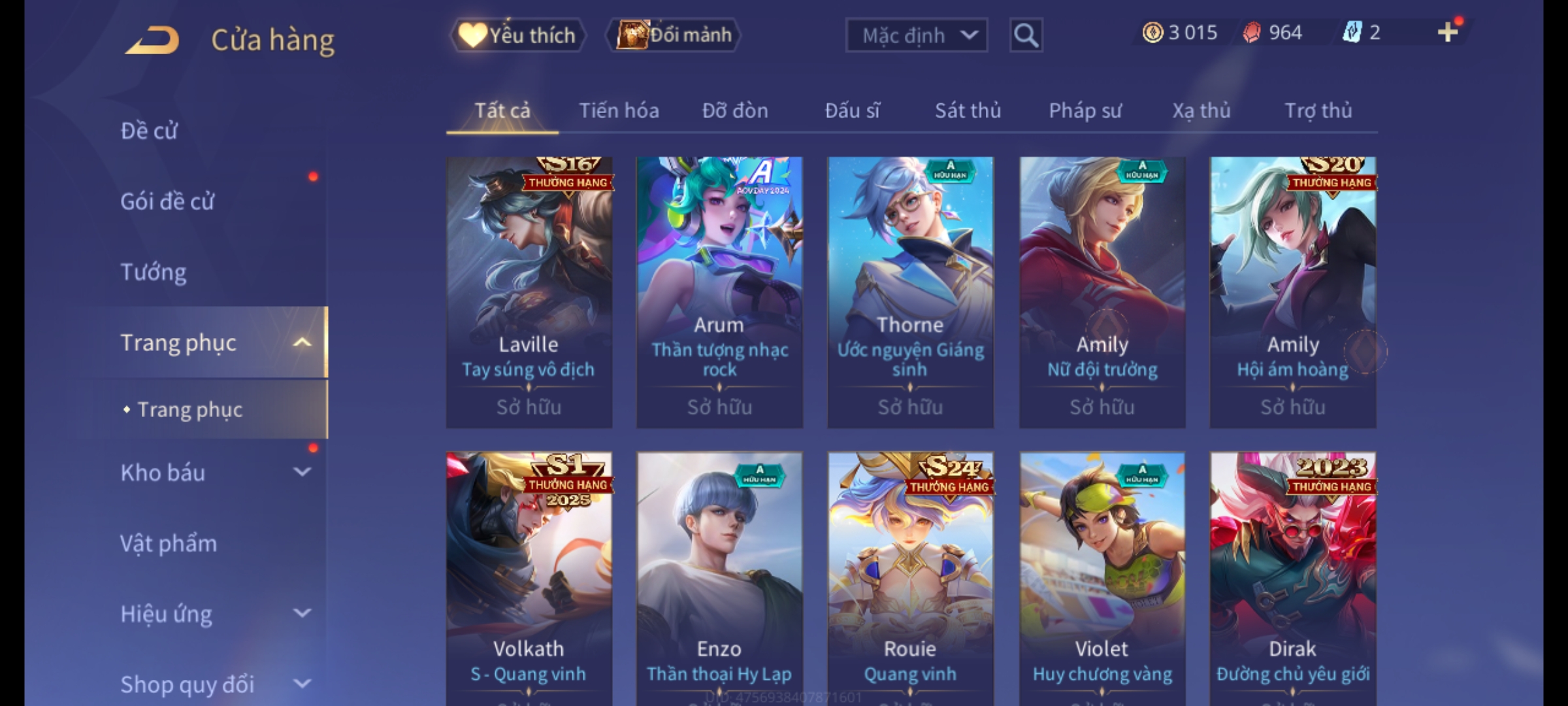This screenshot has width=1568, height=706.
Task: Switch to the Tiến hóa tab
Action: pyautogui.click(x=619, y=110)
